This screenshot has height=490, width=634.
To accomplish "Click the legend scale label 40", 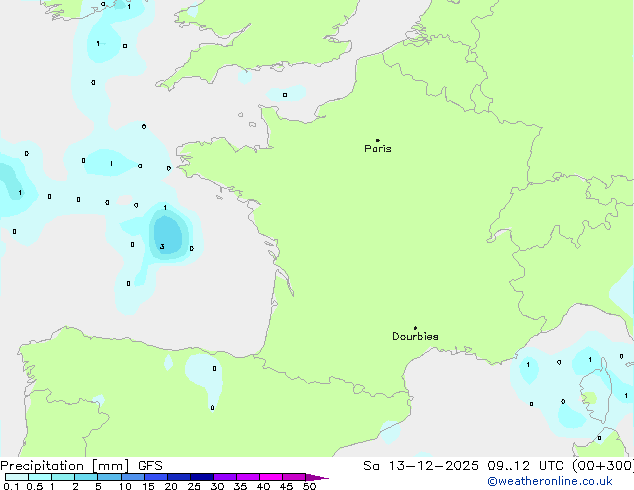I will tap(263, 486).
